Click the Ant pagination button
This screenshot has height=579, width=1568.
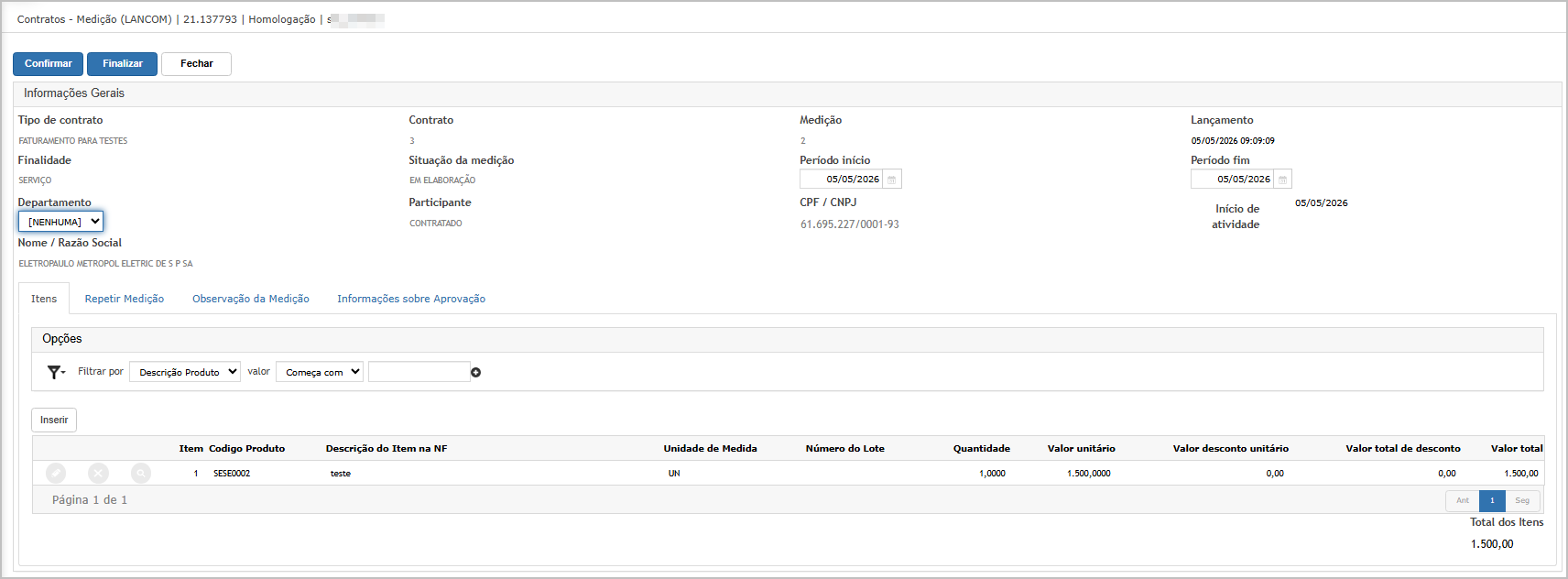1463,500
